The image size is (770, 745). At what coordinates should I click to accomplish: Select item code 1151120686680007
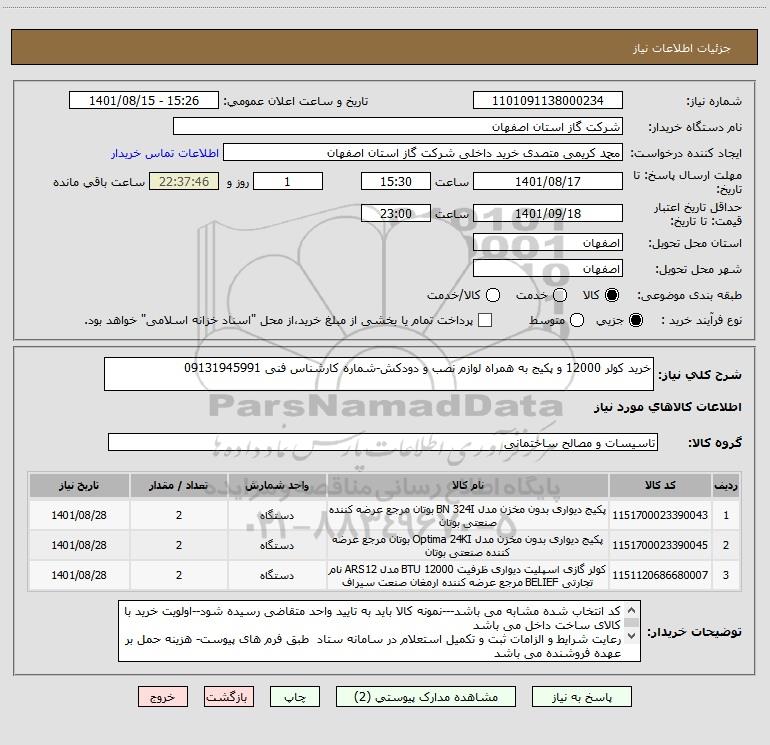(x=660, y=575)
